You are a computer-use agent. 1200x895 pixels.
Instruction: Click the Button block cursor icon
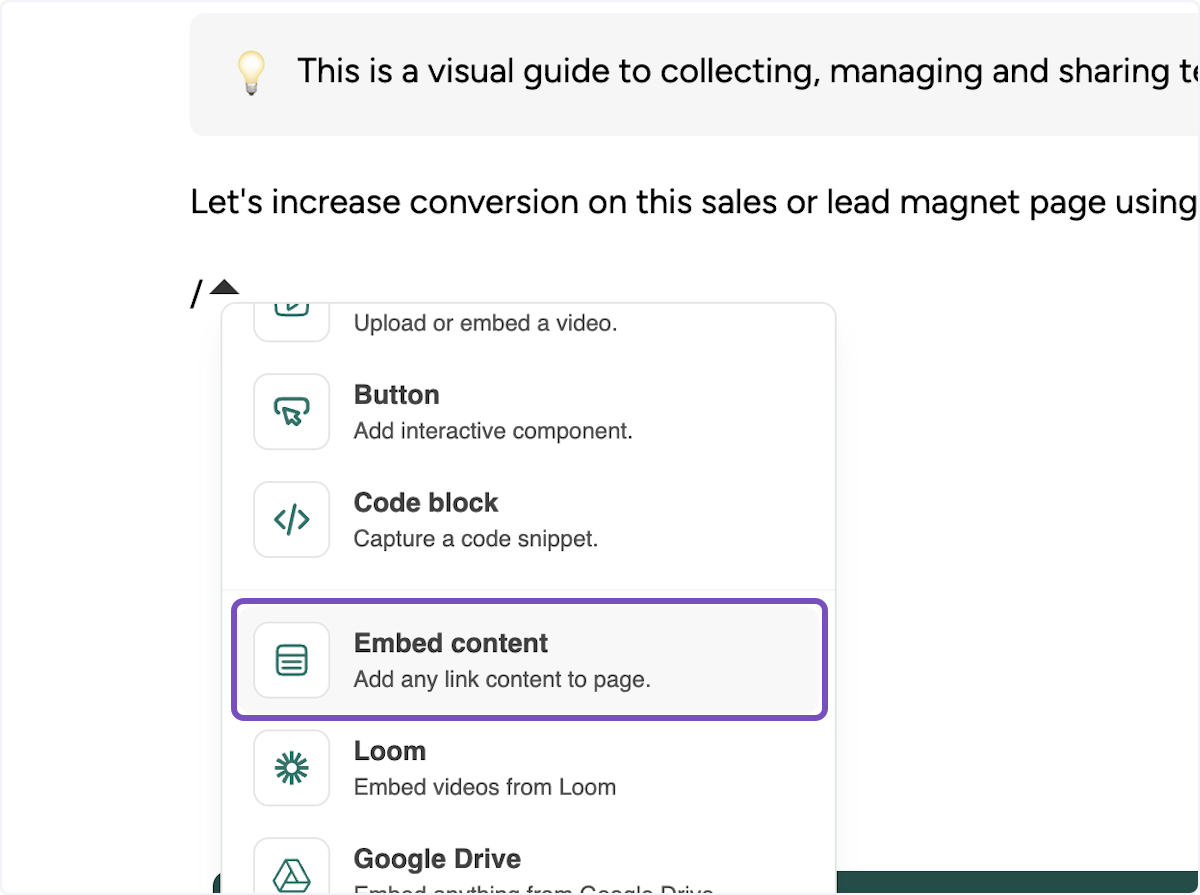pos(291,411)
